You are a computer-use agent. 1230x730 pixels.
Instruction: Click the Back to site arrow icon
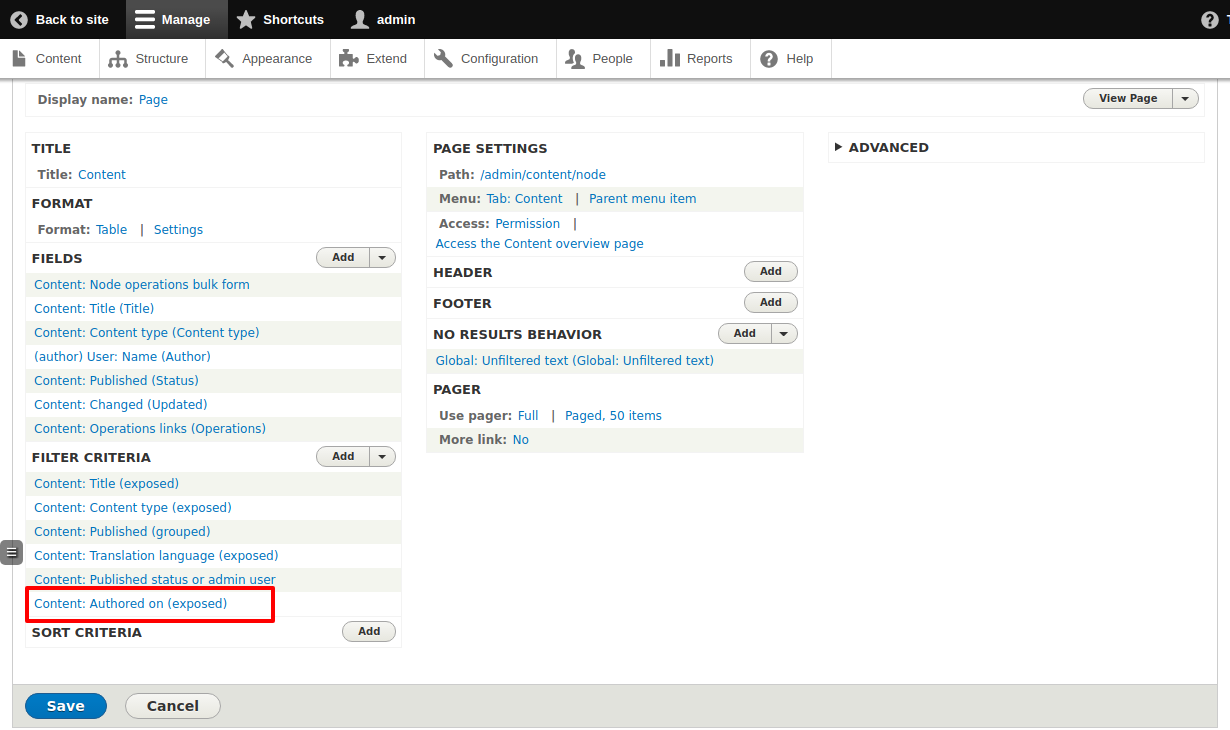click(x=18, y=19)
